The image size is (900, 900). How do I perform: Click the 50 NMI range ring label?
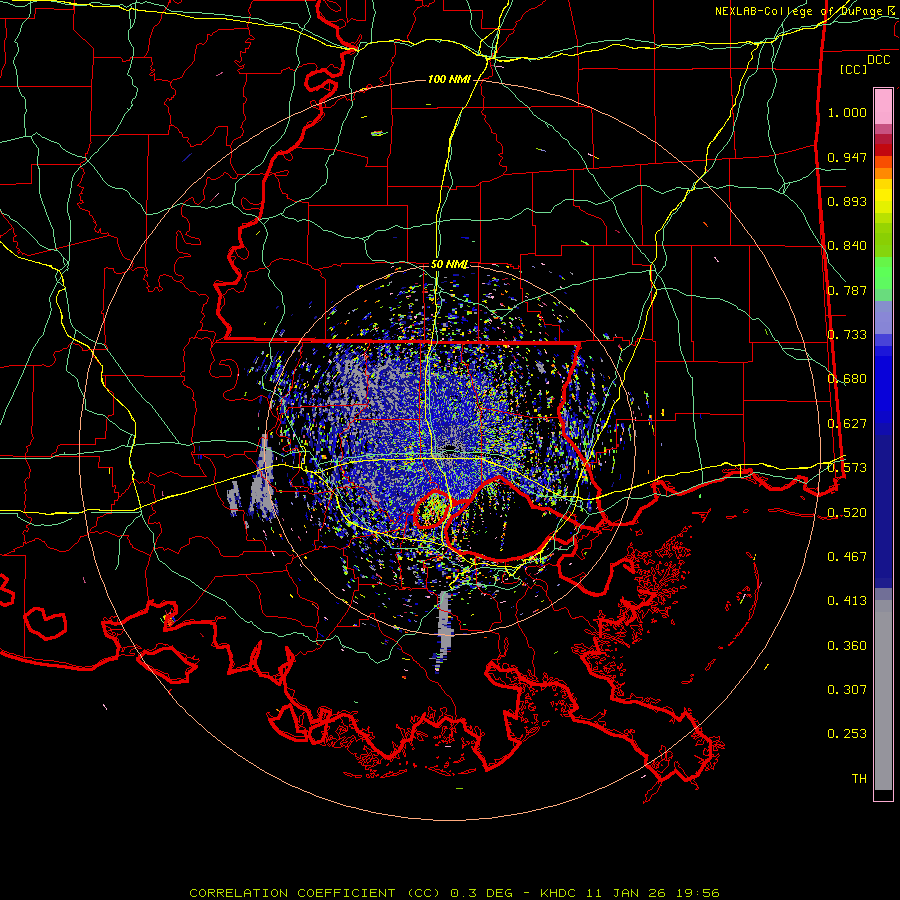tap(449, 265)
